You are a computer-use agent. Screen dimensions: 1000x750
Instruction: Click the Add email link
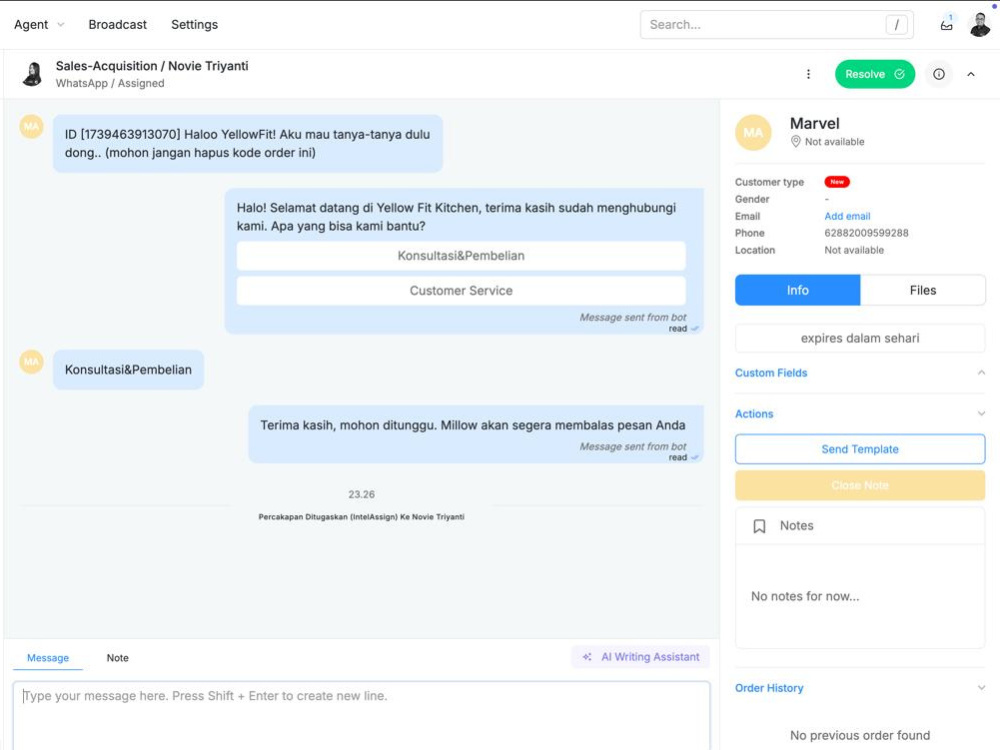(847, 216)
